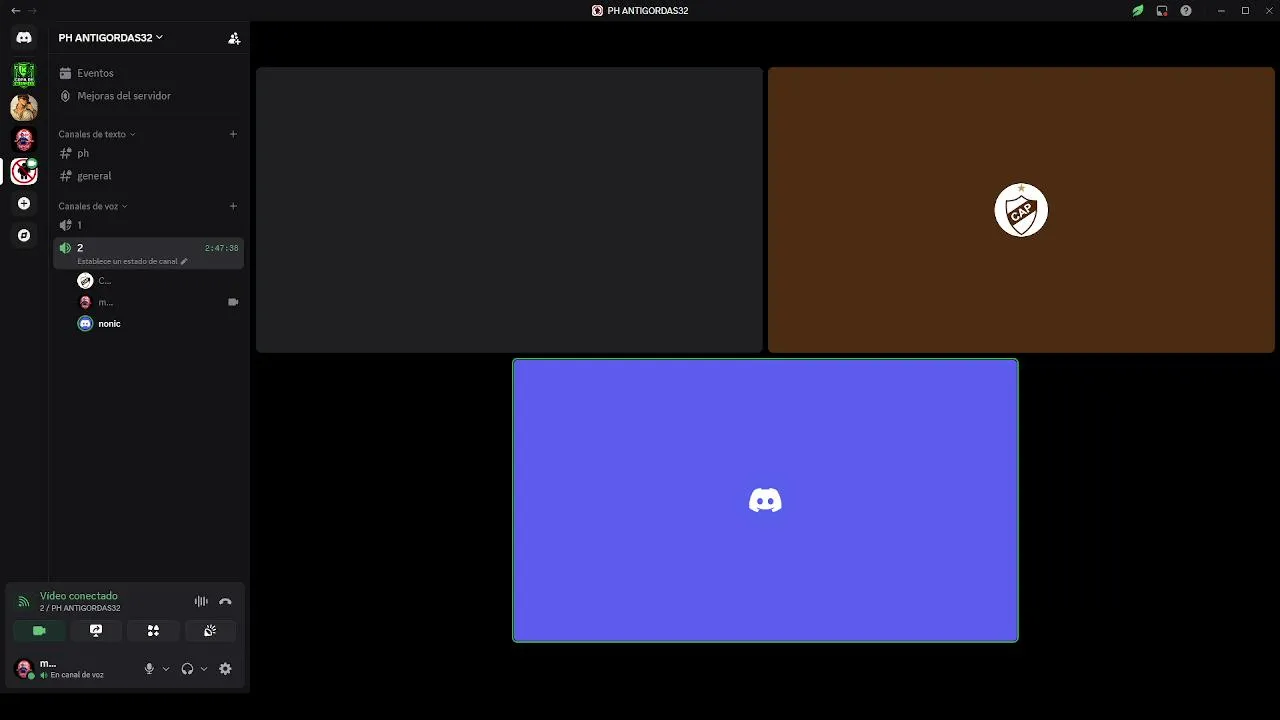Screen dimensions: 1280x720
Task: Open the general text channel
Action: coord(148,176)
